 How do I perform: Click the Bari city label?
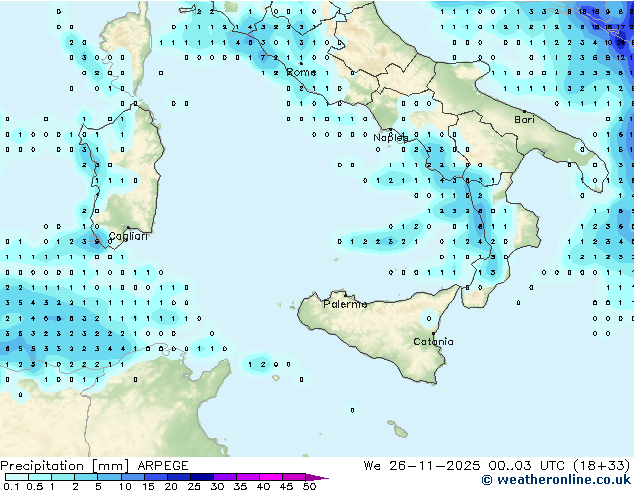coord(524,120)
